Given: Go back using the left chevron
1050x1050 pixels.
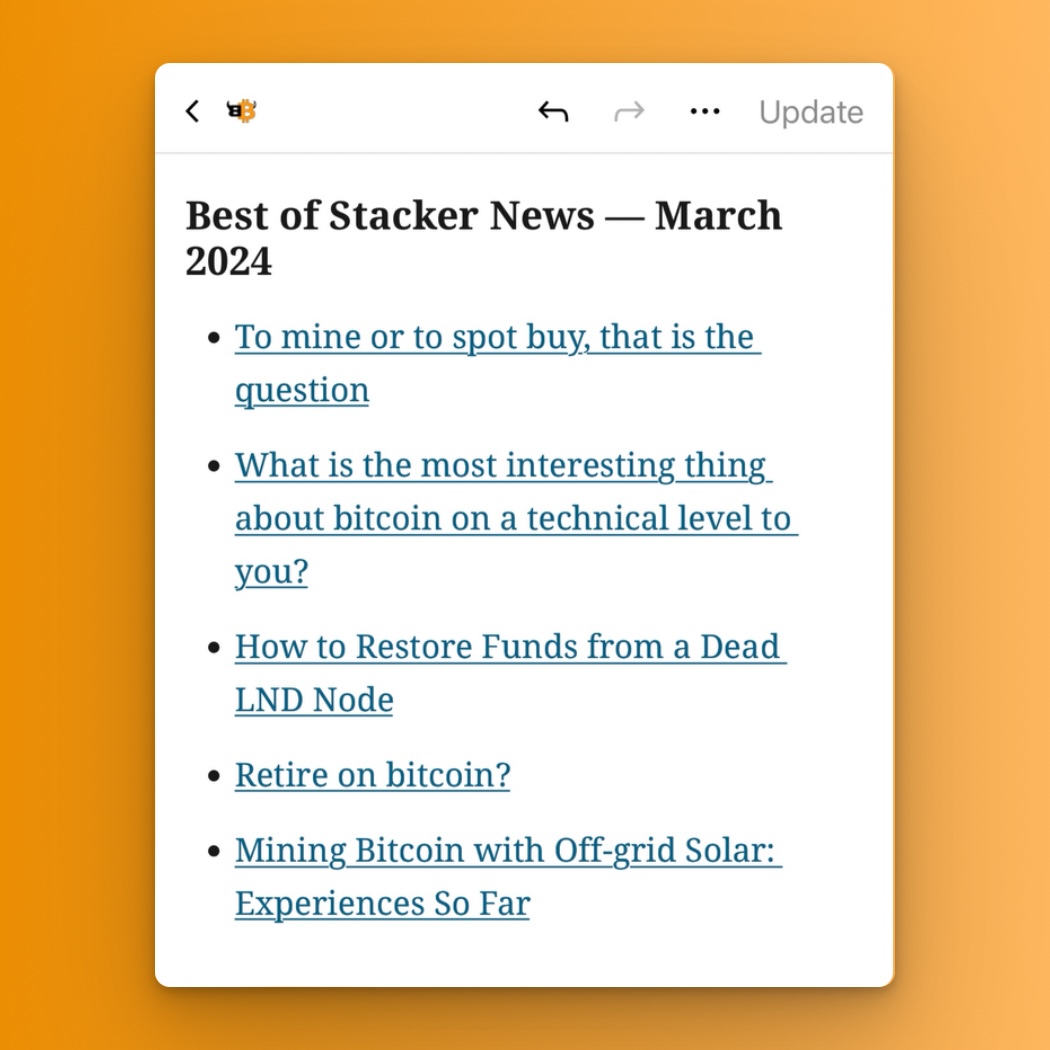Looking at the screenshot, I should [193, 111].
